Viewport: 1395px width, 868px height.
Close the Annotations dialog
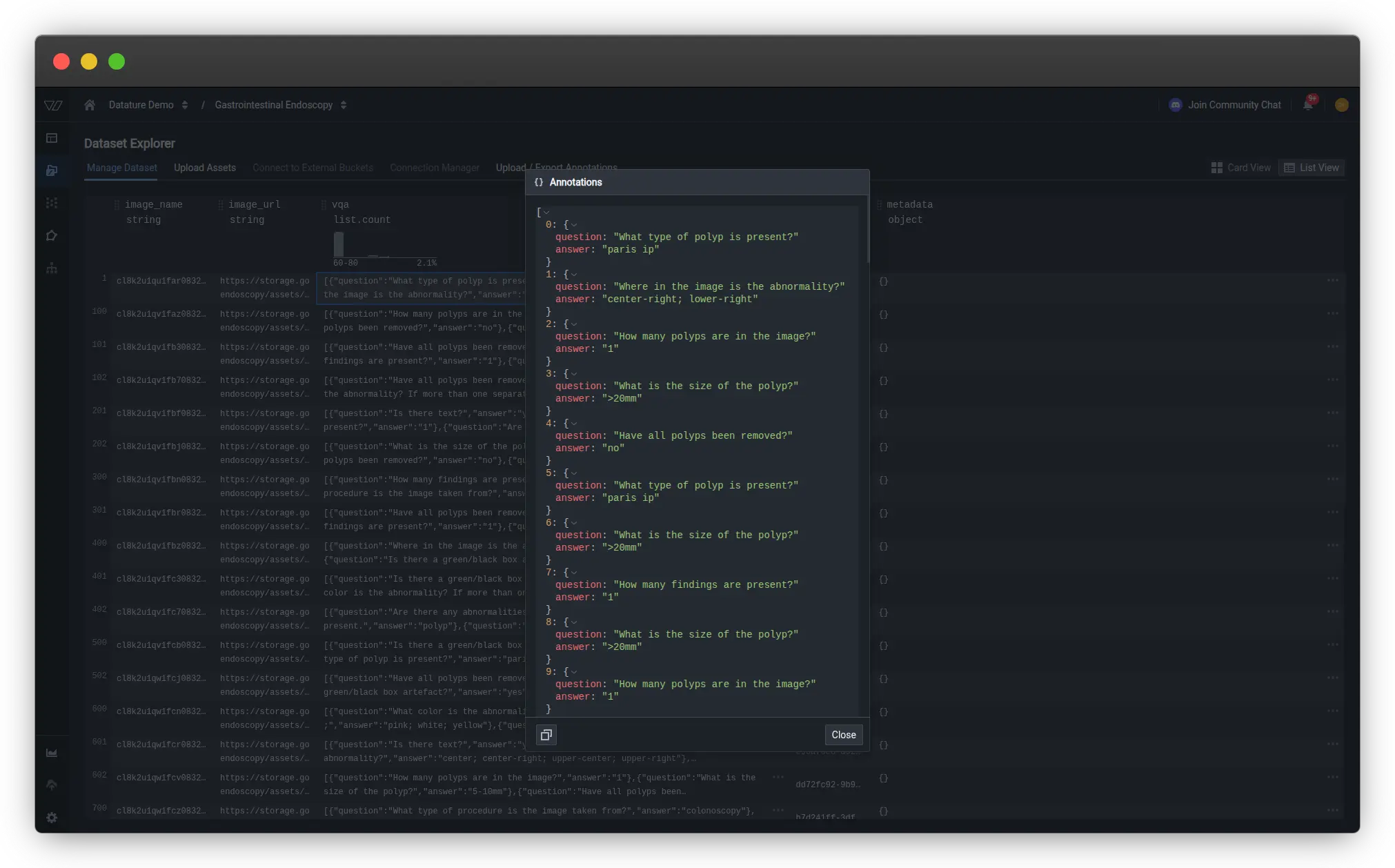click(x=843, y=735)
